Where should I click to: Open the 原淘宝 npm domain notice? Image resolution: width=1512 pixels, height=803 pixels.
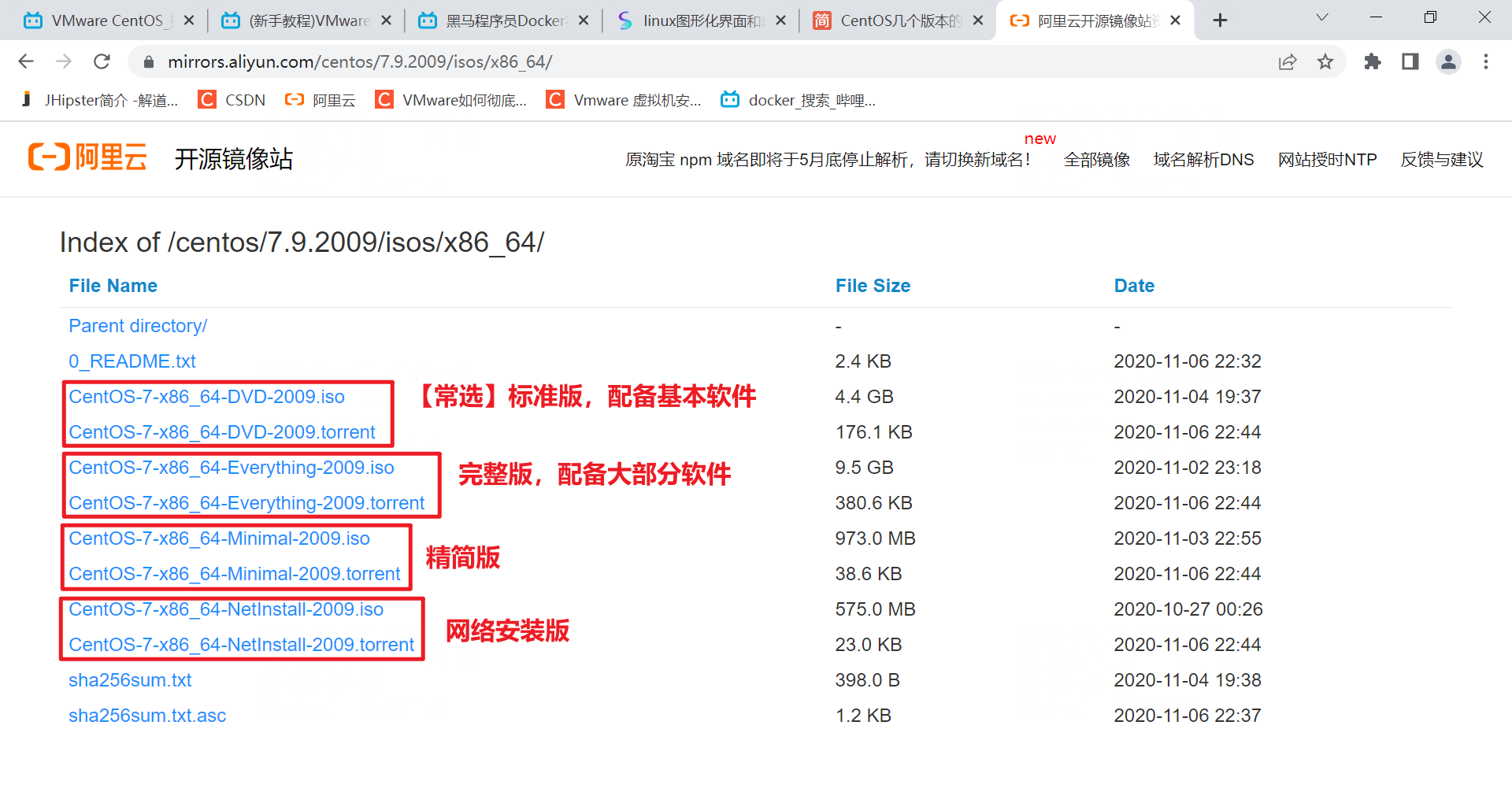828,160
